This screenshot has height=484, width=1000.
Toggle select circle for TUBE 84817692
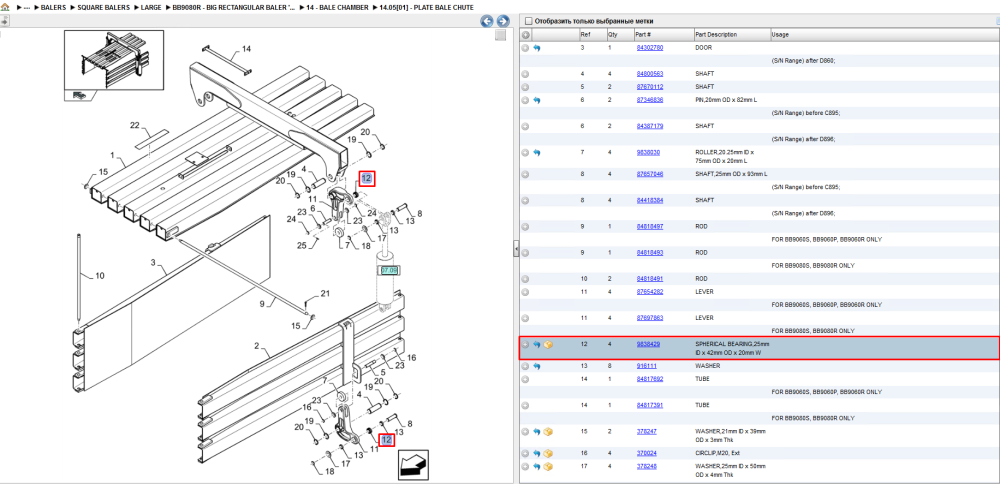[x=526, y=379]
